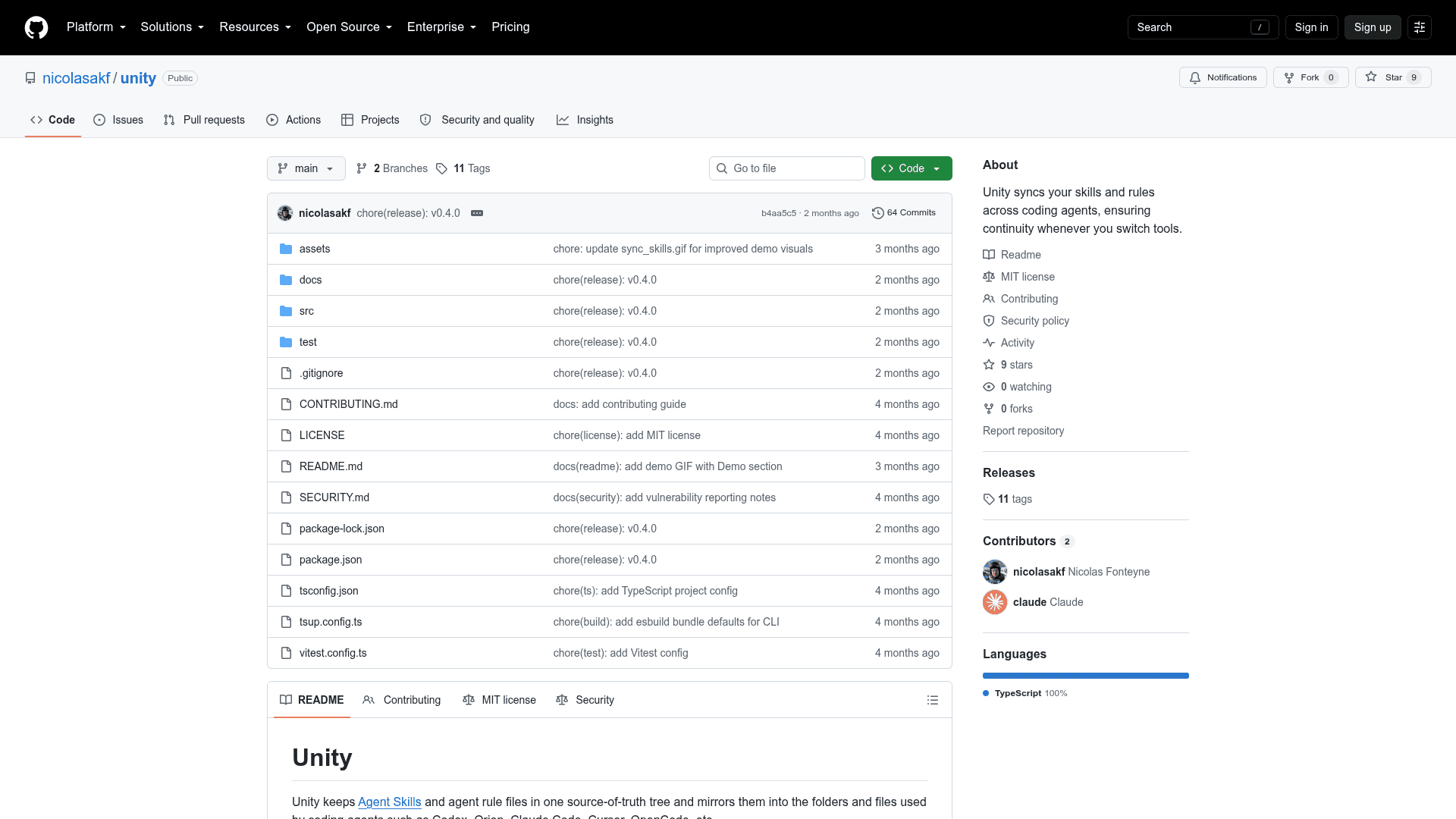The image size is (1456, 819).
Task: Fork the unity repository
Action: (x=1310, y=77)
